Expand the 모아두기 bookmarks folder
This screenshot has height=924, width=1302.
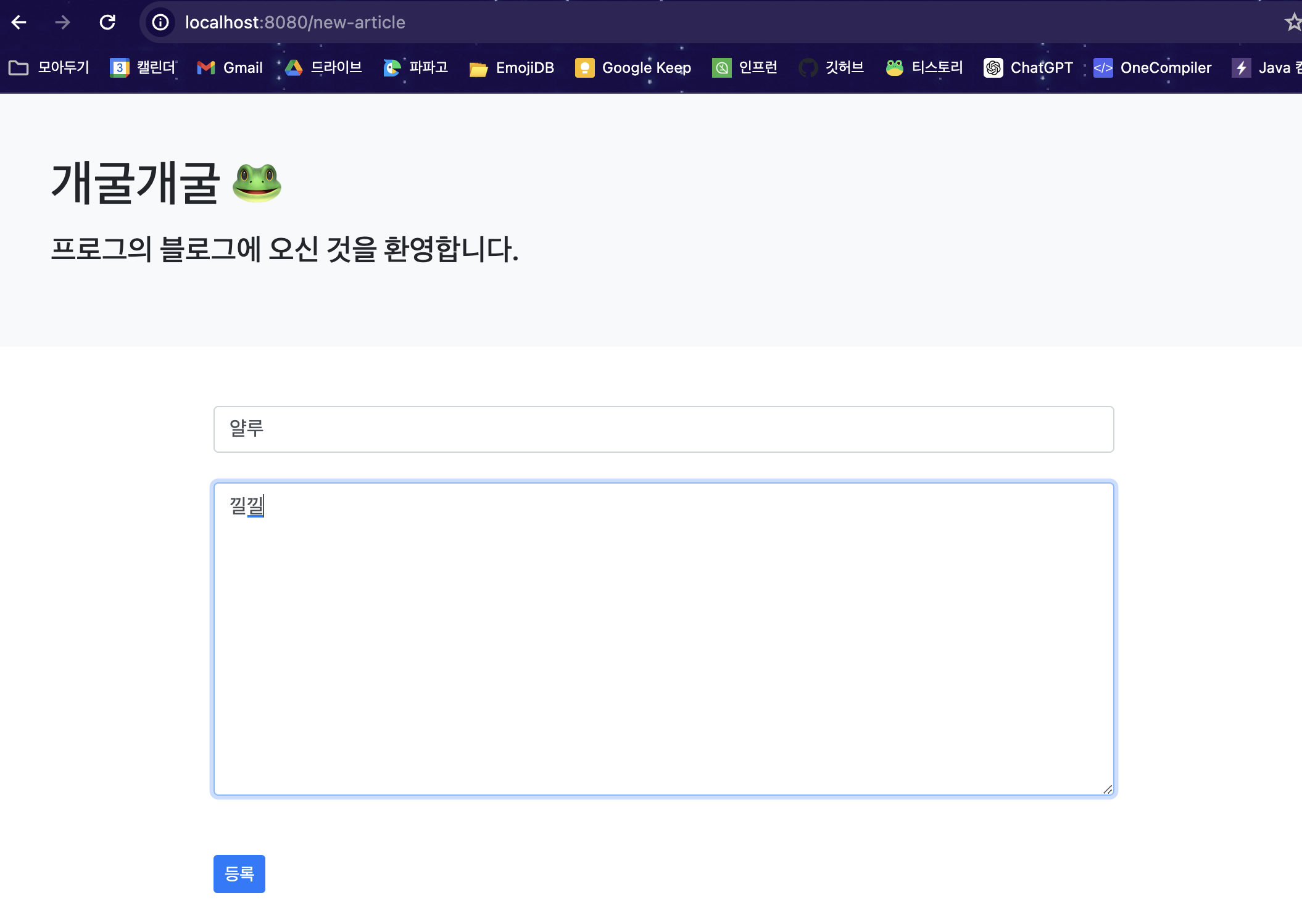coord(49,68)
